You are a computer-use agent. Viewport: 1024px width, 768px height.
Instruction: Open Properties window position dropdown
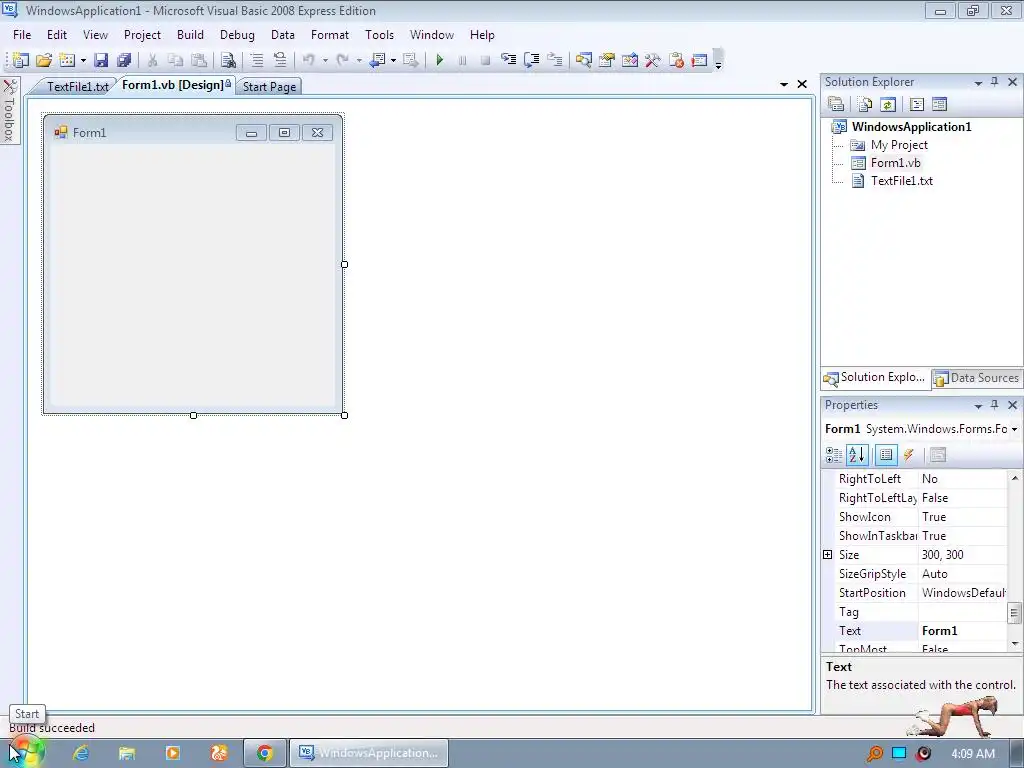(978, 406)
